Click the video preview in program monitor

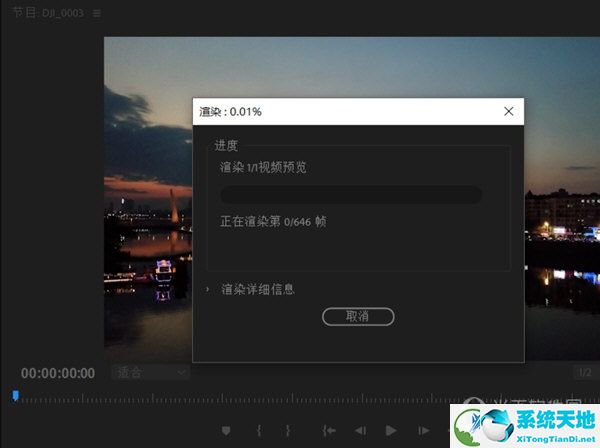pos(150,150)
